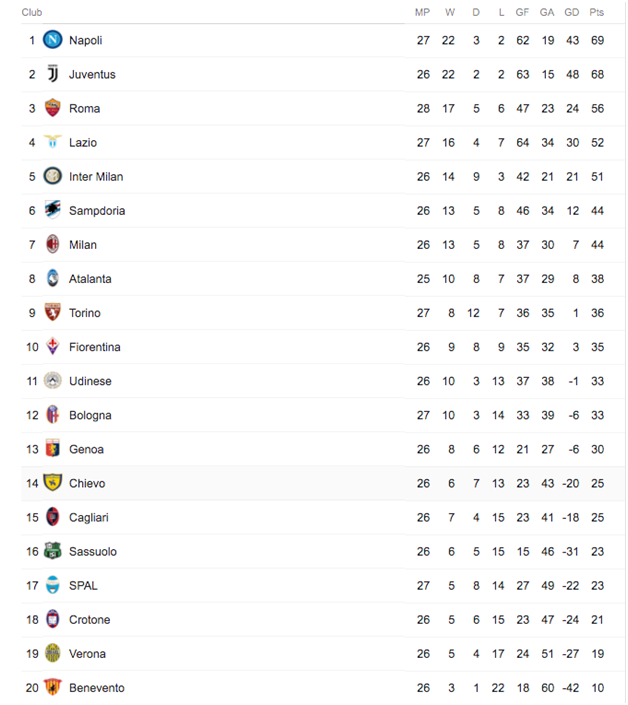The image size is (628, 705).
Task: Select the Lazio eagle logo
Action: tap(53, 142)
